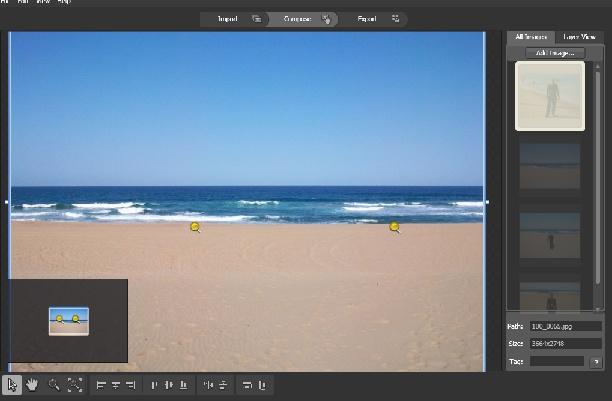Align selected images to bottom edges
This screenshot has width=612, height=401.
point(183,385)
